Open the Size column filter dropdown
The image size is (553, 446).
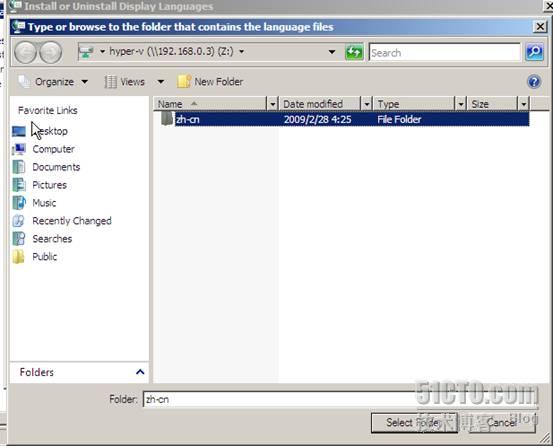pyautogui.click(x=523, y=104)
